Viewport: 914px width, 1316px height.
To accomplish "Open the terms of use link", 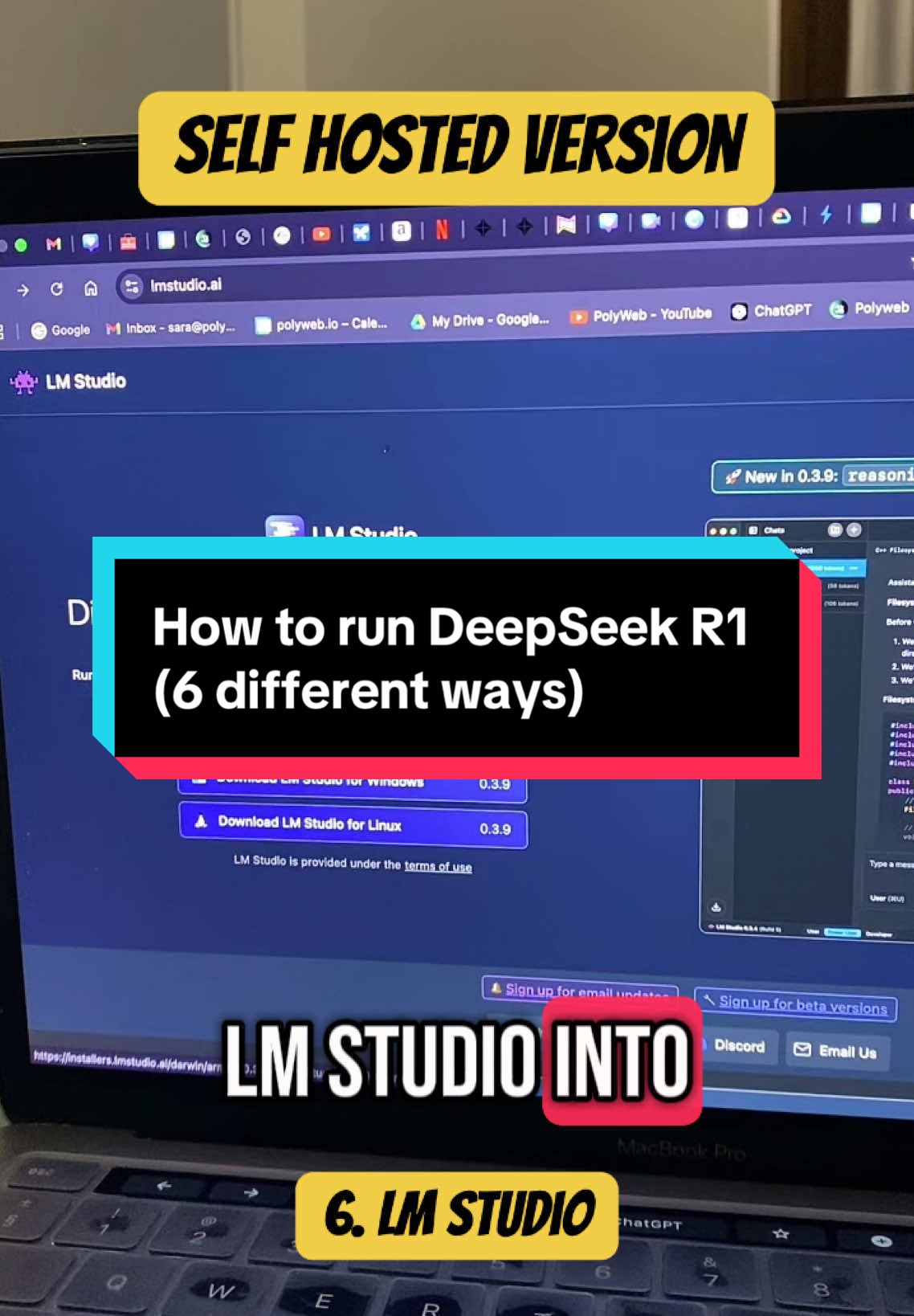I will [x=438, y=866].
